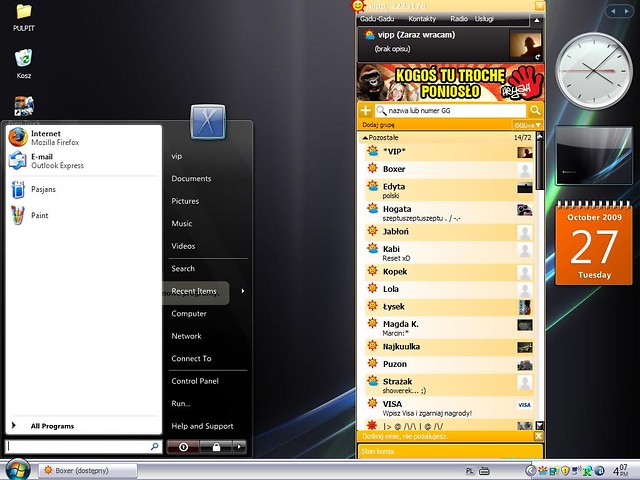Select the Najkuulka contact

(x=449, y=347)
